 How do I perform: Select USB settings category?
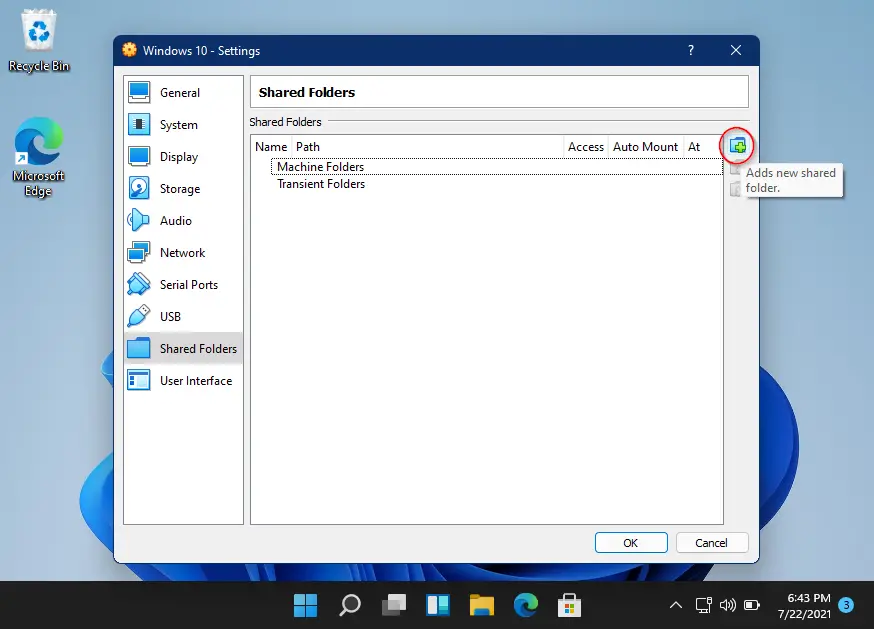pyautogui.click(x=183, y=317)
